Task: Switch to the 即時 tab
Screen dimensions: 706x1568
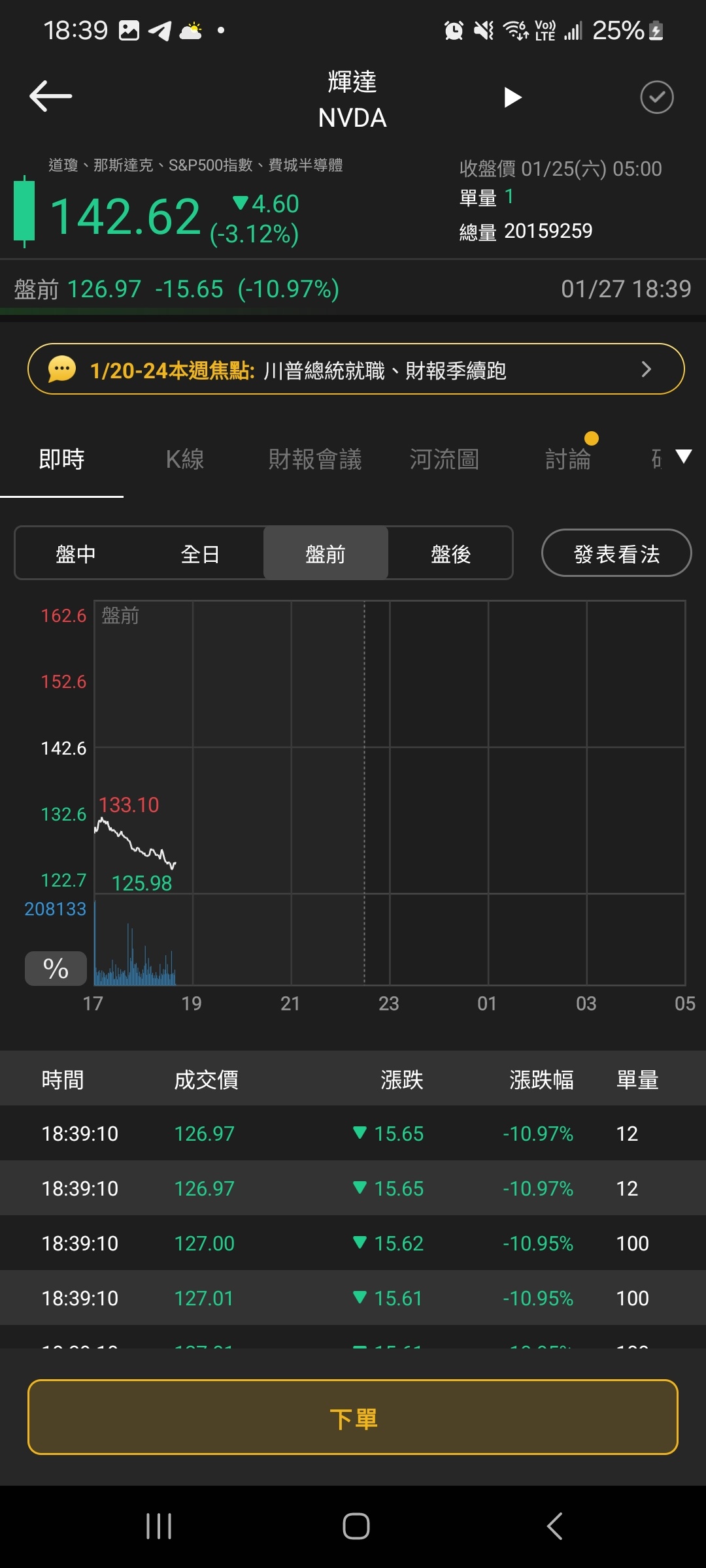Action: pos(61,460)
